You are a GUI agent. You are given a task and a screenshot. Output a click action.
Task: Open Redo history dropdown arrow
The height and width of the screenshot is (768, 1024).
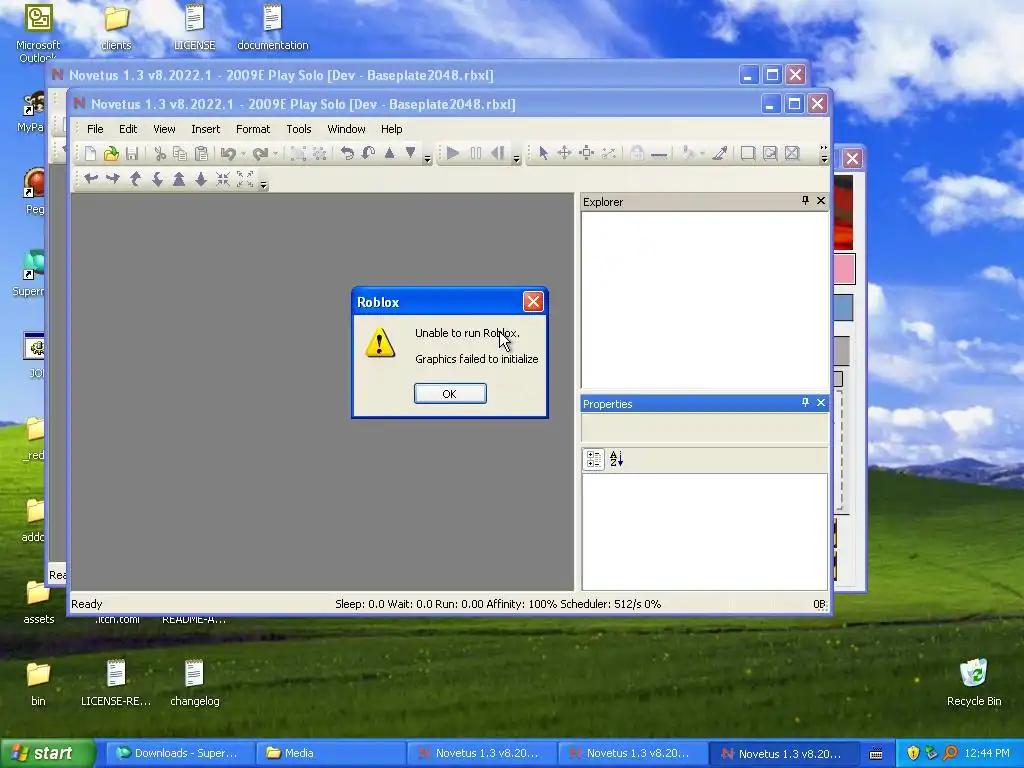276,154
